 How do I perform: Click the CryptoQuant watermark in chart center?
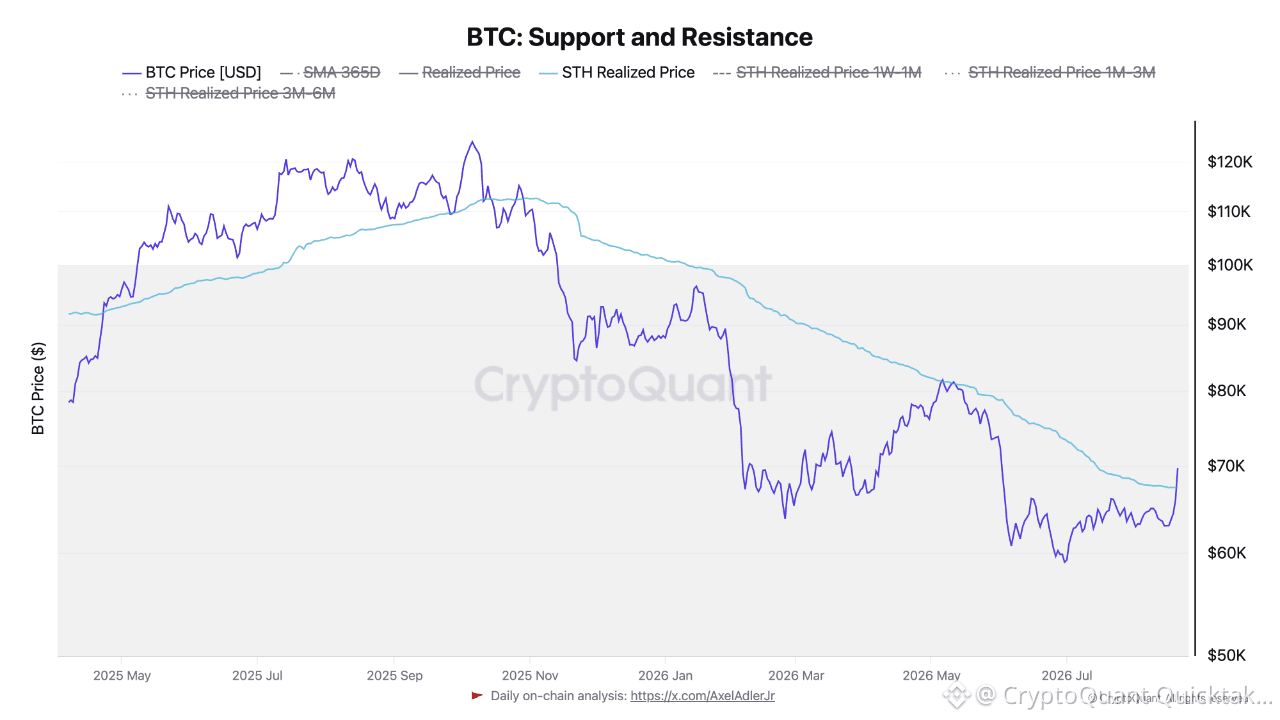(x=622, y=385)
